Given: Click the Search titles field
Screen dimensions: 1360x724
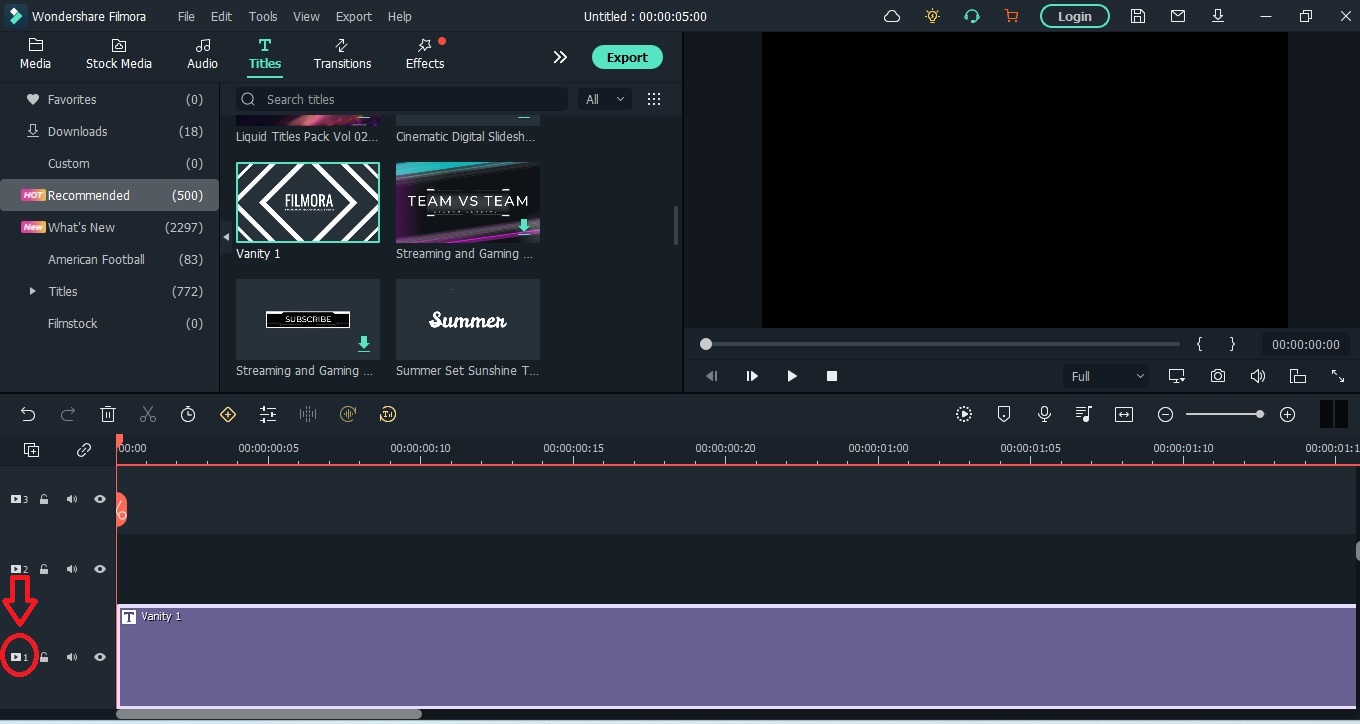Looking at the screenshot, I should [402, 99].
